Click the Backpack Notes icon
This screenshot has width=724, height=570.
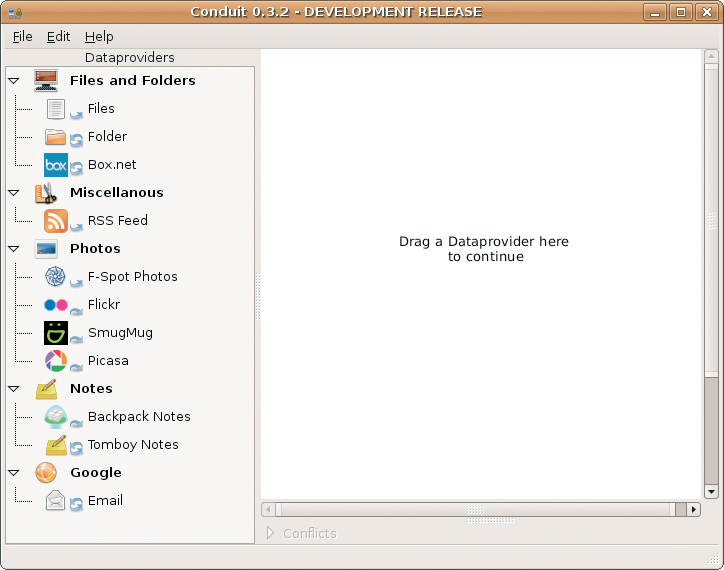point(55,417)
